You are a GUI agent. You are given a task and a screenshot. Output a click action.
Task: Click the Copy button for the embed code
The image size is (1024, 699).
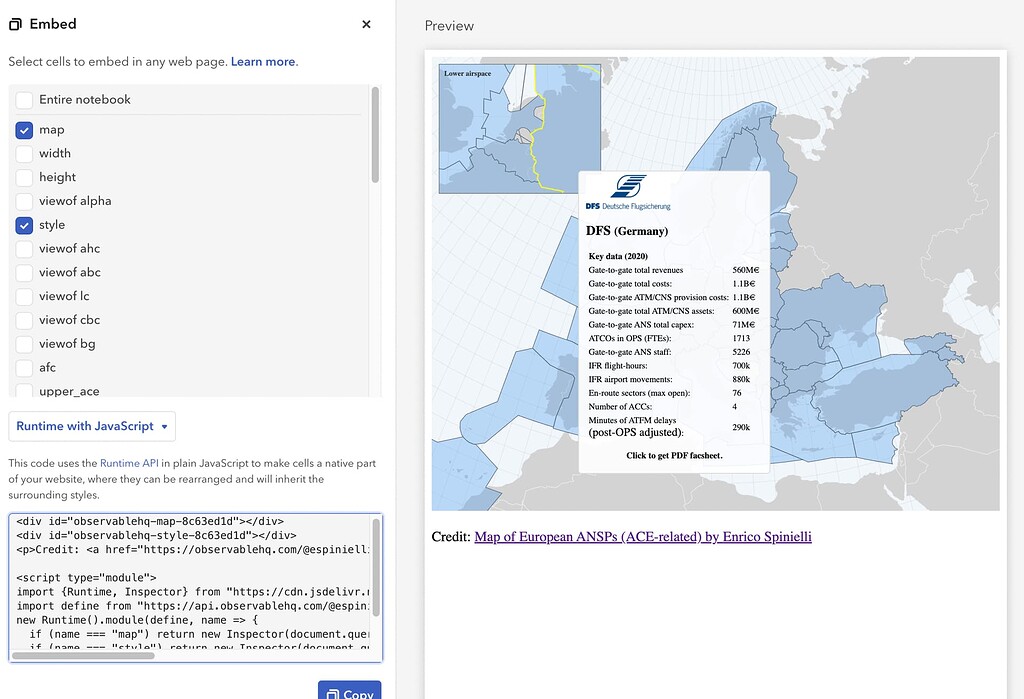coord(349,692)
